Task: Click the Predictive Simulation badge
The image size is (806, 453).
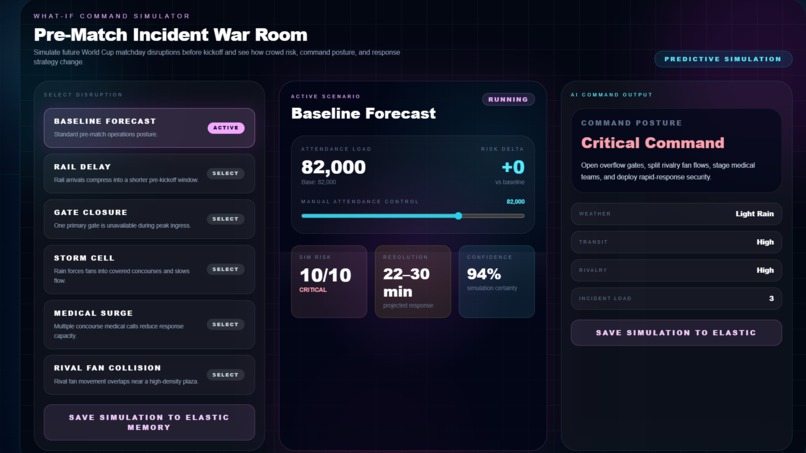Action: 723,59
